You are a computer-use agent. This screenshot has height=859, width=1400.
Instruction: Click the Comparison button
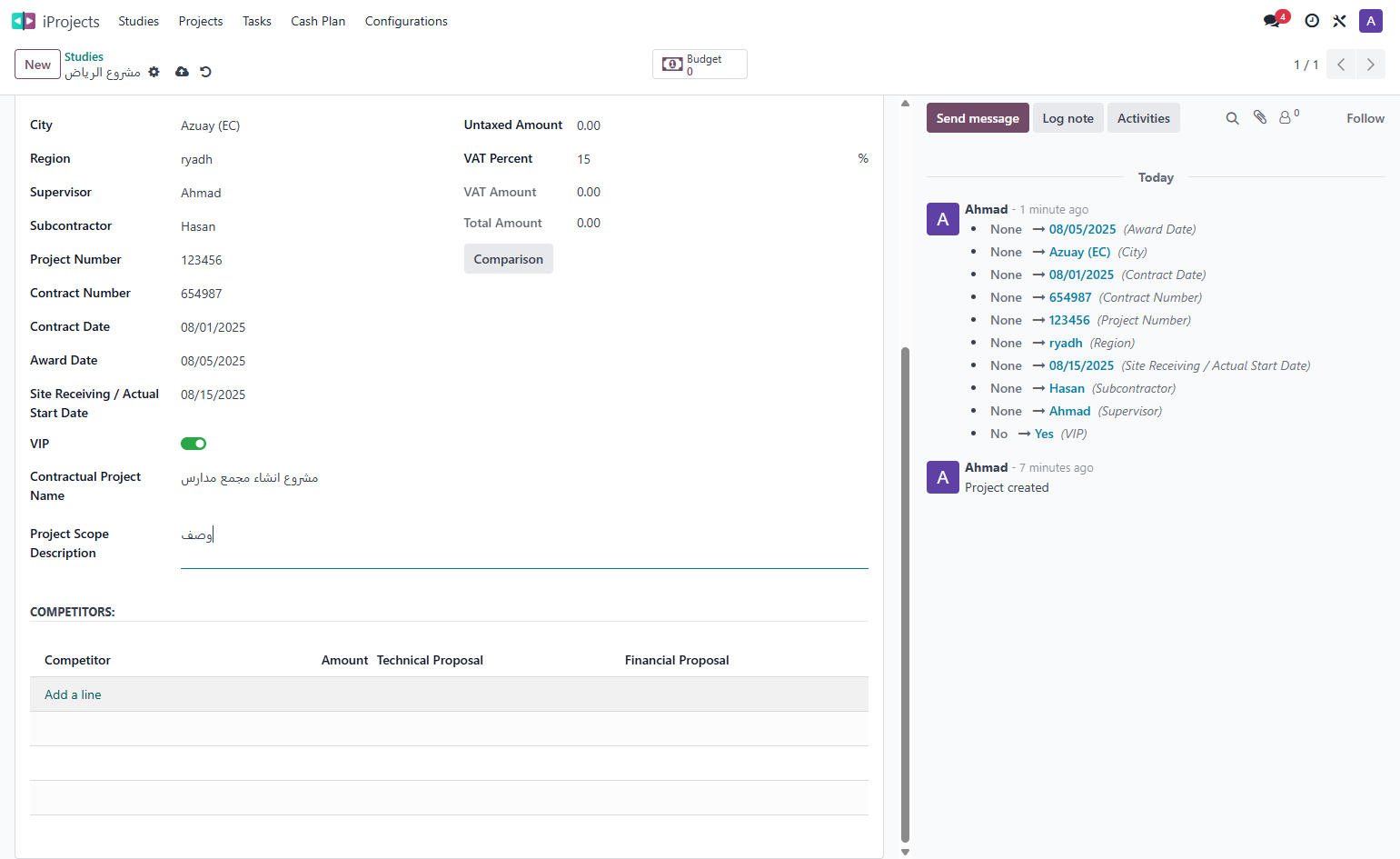tap(509, 259)
